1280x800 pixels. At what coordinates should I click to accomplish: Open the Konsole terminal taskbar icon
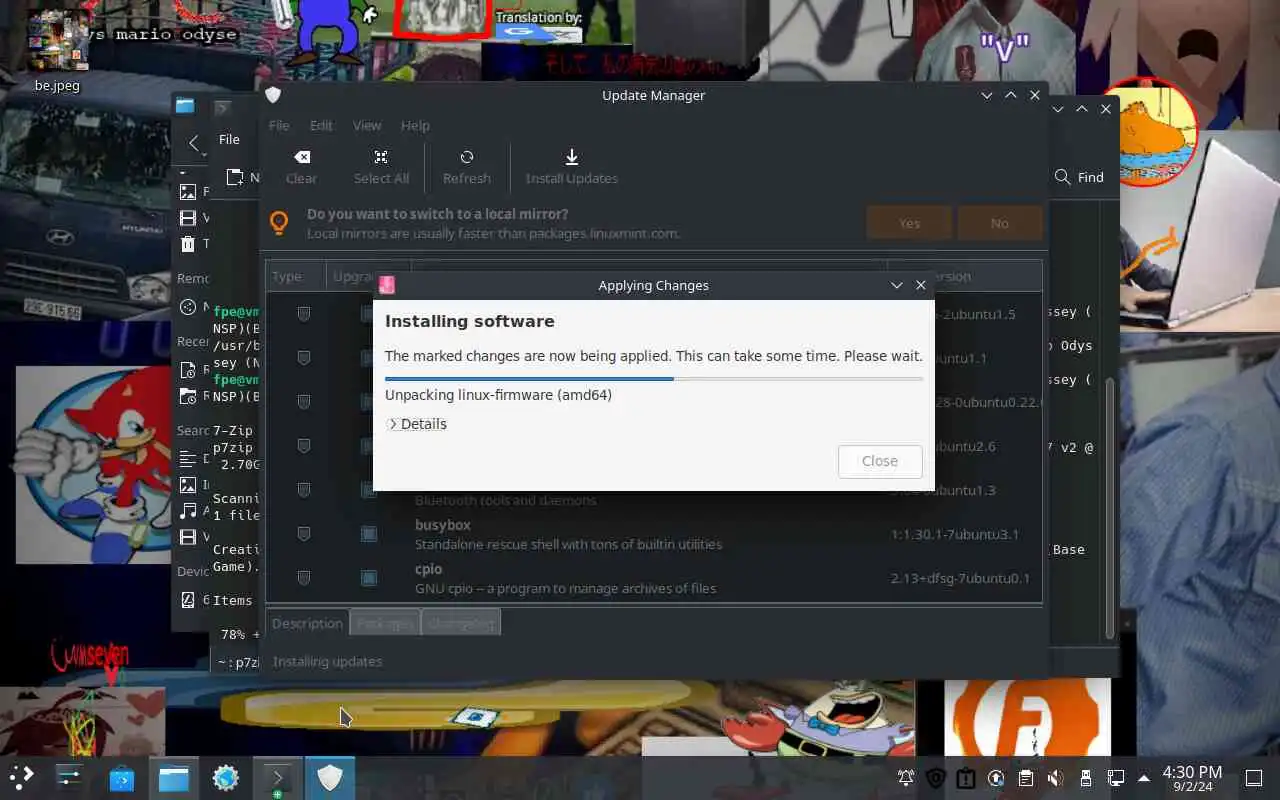click(x=278, y=778)
